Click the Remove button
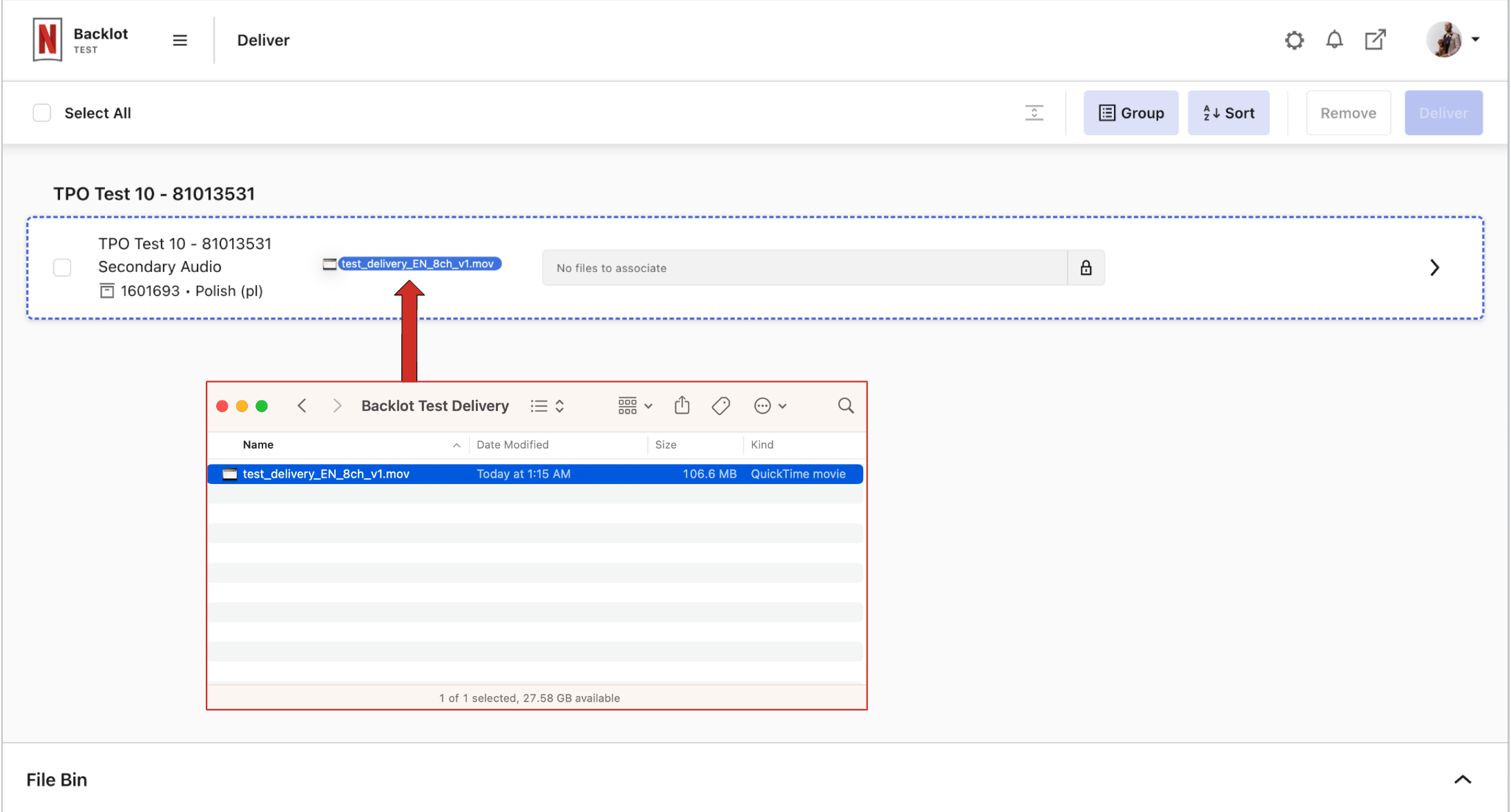Viewport: 1511px width, 812px height. pyautogui.click(x=1348, y=113)
